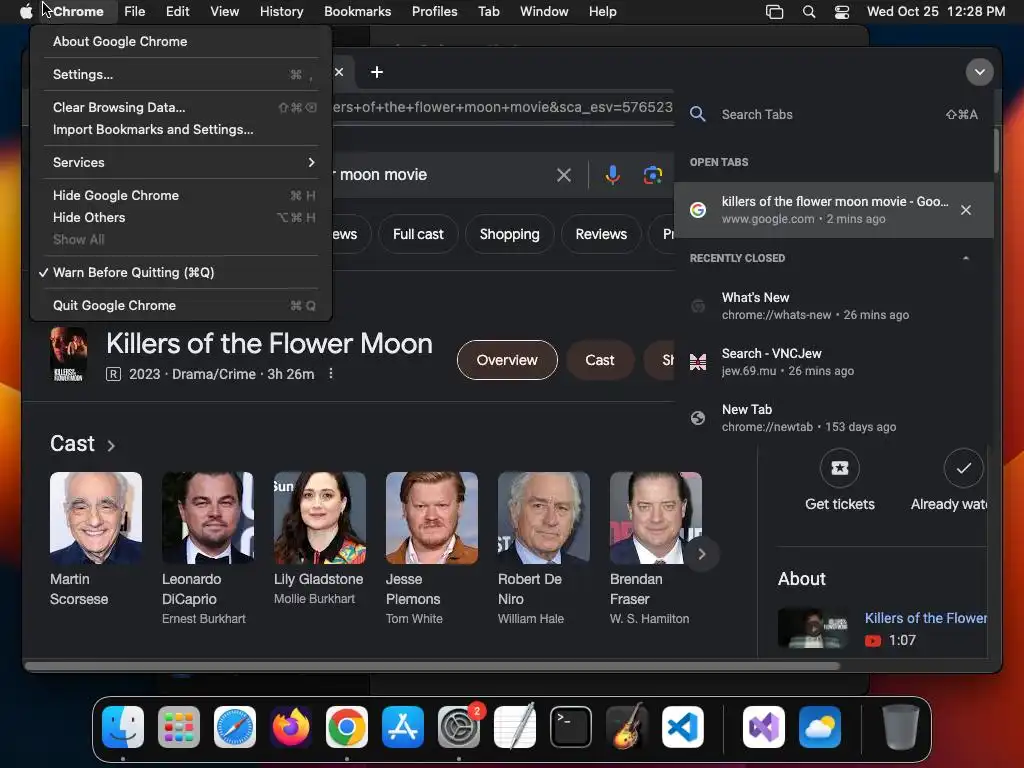
Task: Click the Stage Manager windows icon in menu bar
Action: click(775, 12)
